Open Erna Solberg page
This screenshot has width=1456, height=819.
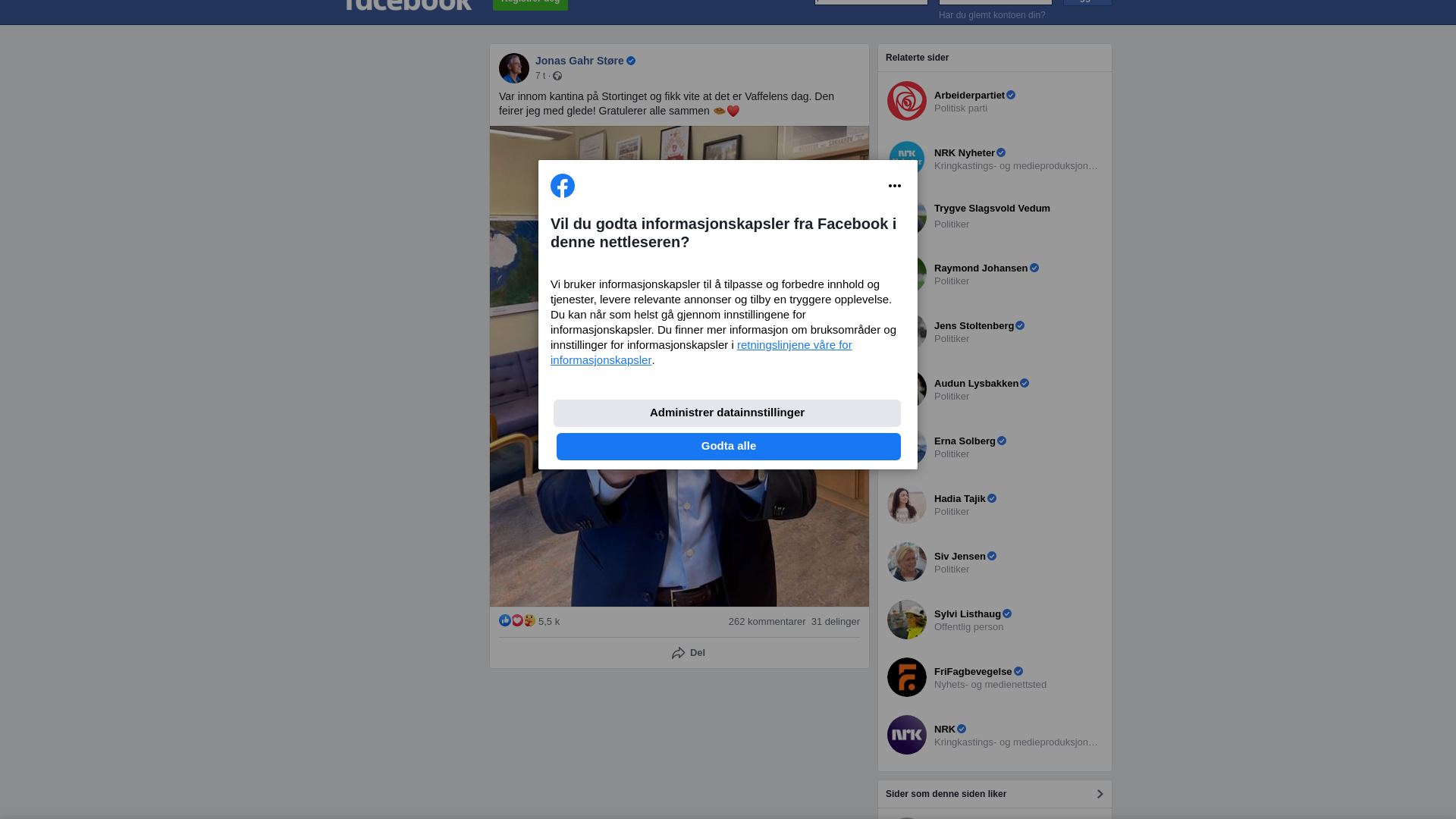click(965, 441)
